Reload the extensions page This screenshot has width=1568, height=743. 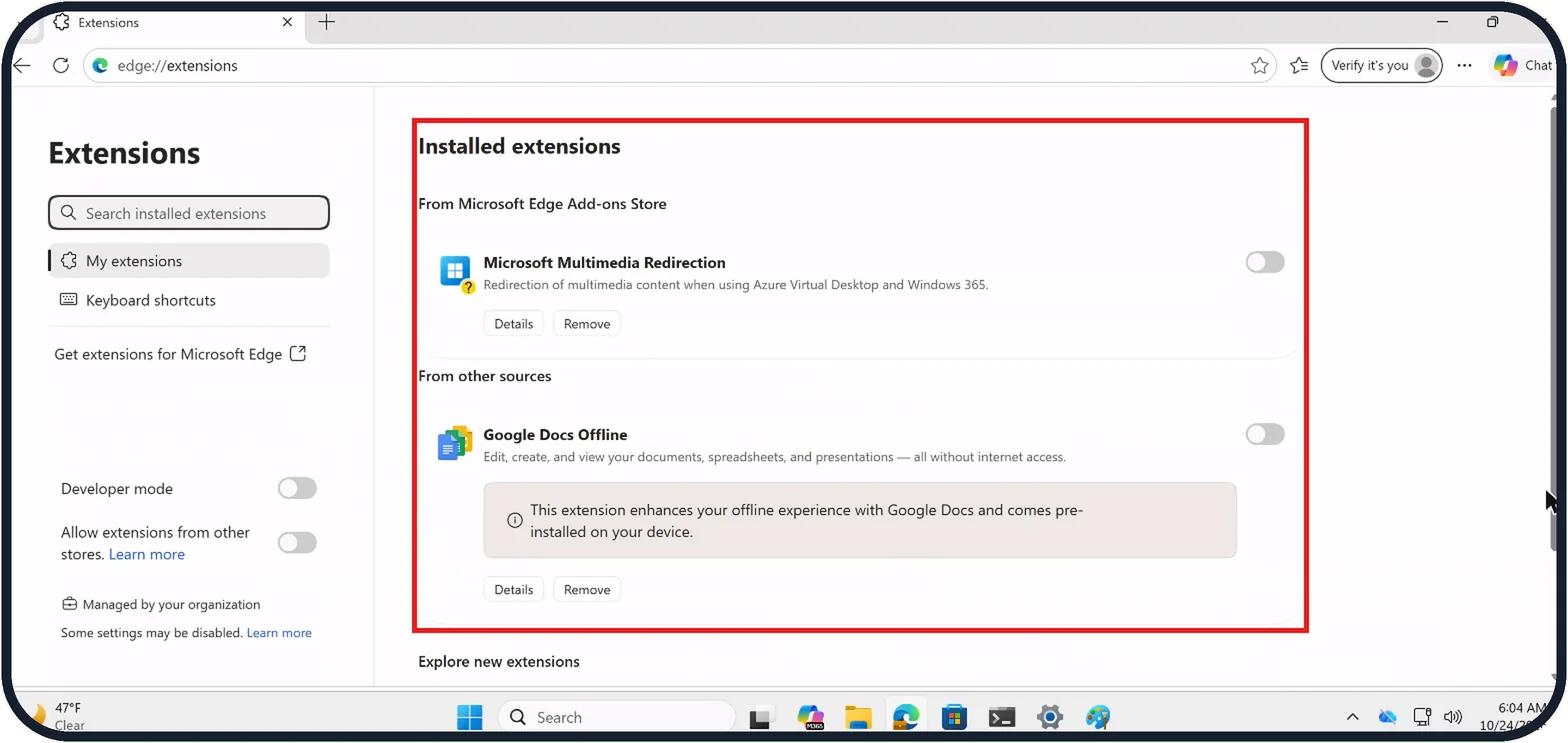point(61,66)
